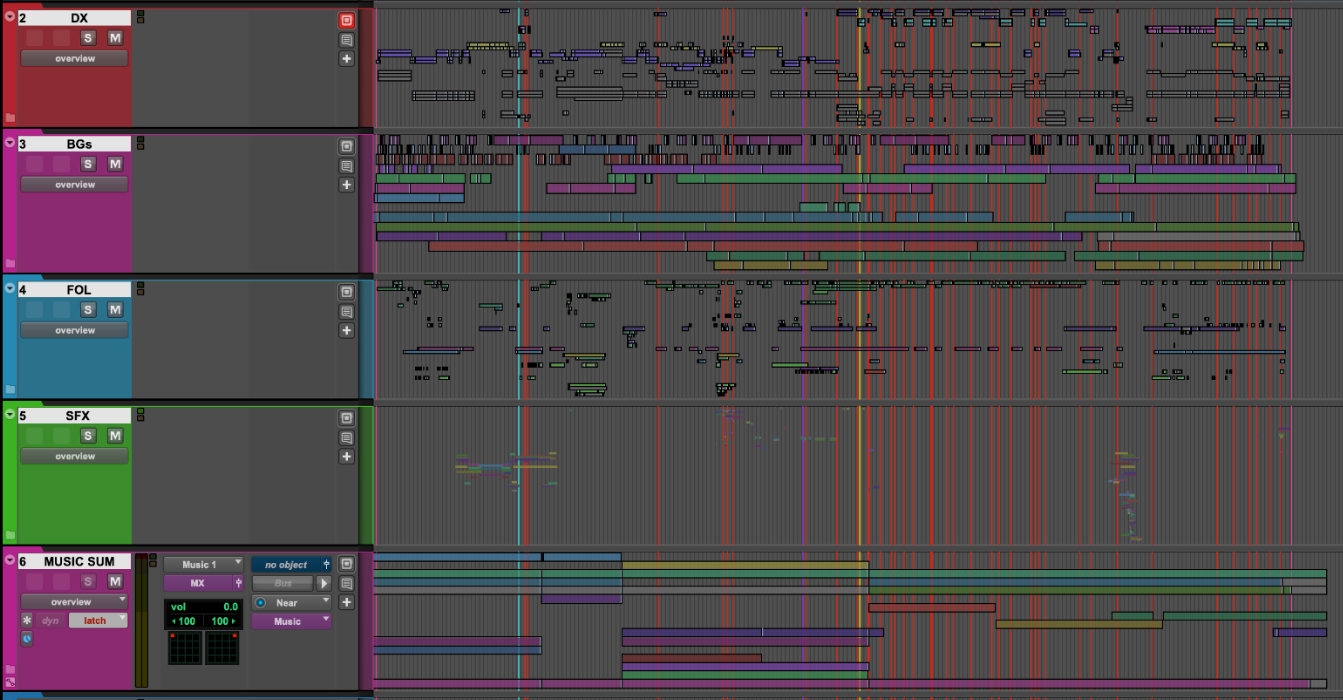Viewport: 1343px width, 700px height.
Task: Open the comments icon on MUSIC SUM track
Action: [346, 583]
